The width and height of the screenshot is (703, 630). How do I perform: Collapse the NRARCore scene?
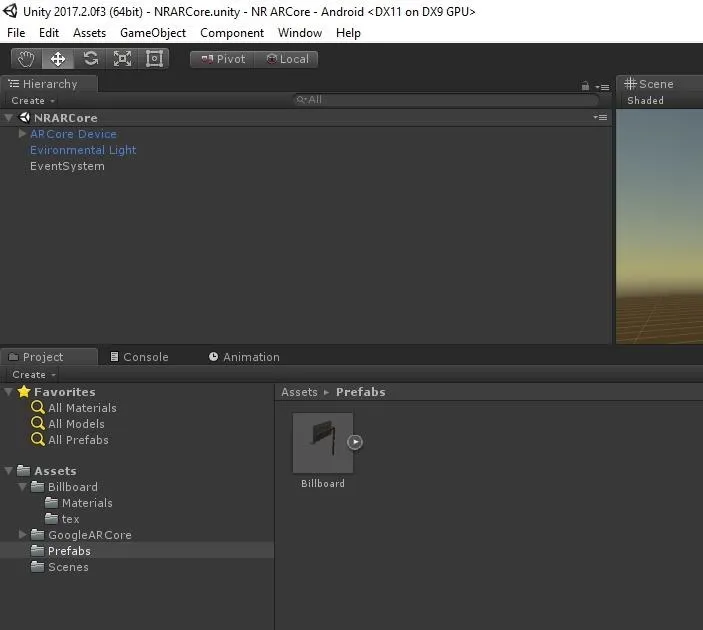(x=8, y=117)
